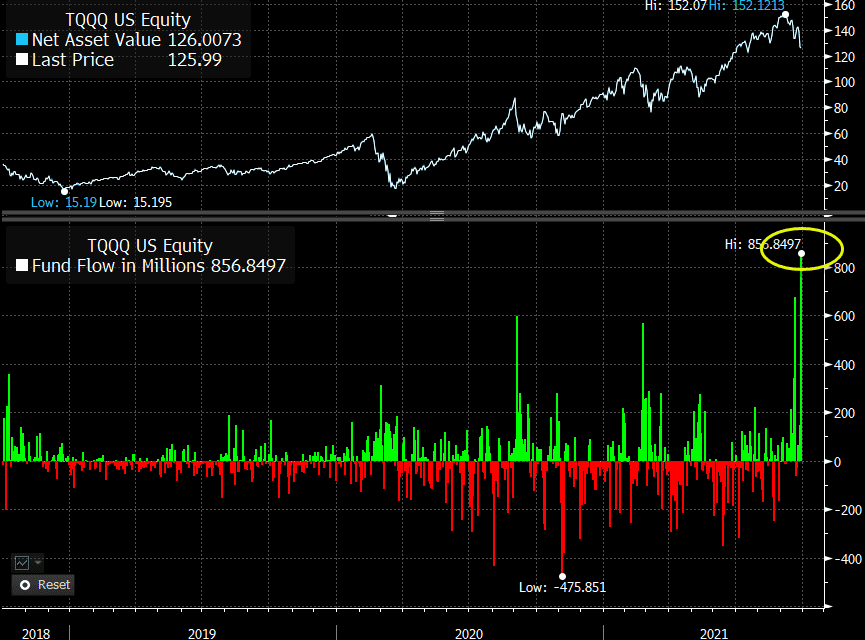
Task: Select the TQQQ US Equity title in price legend
Action: [x=128, y=20]
